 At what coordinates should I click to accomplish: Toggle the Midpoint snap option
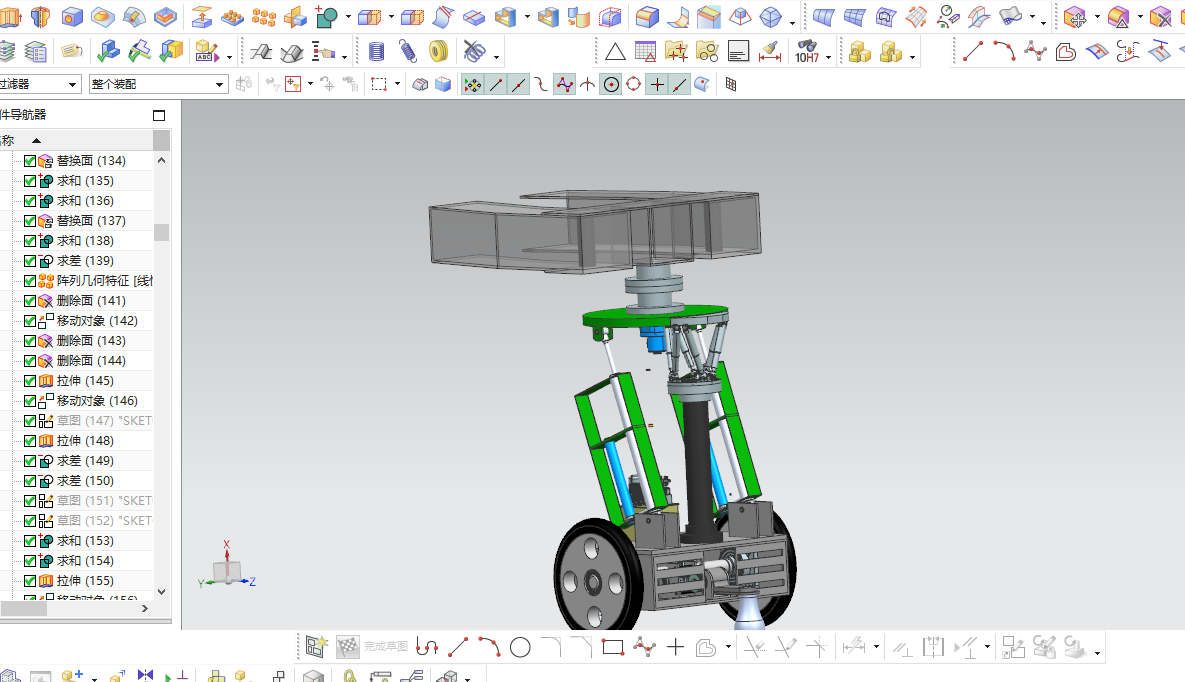click(518, 85)
